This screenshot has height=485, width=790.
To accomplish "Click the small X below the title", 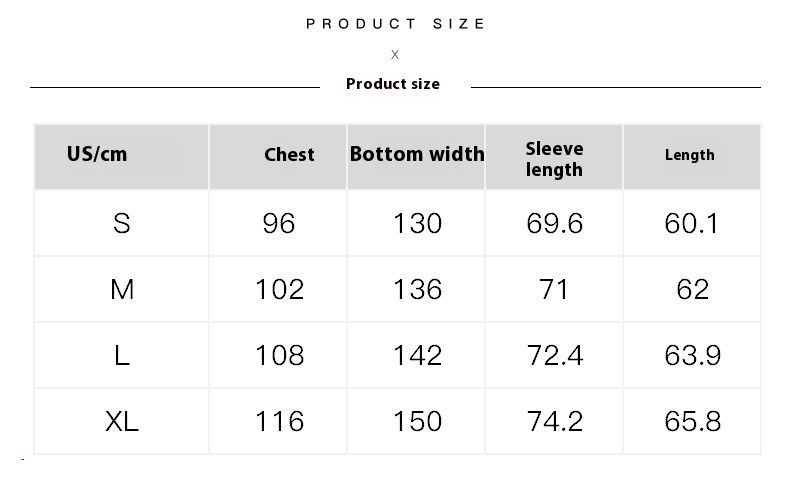I will tap(395, 55).
